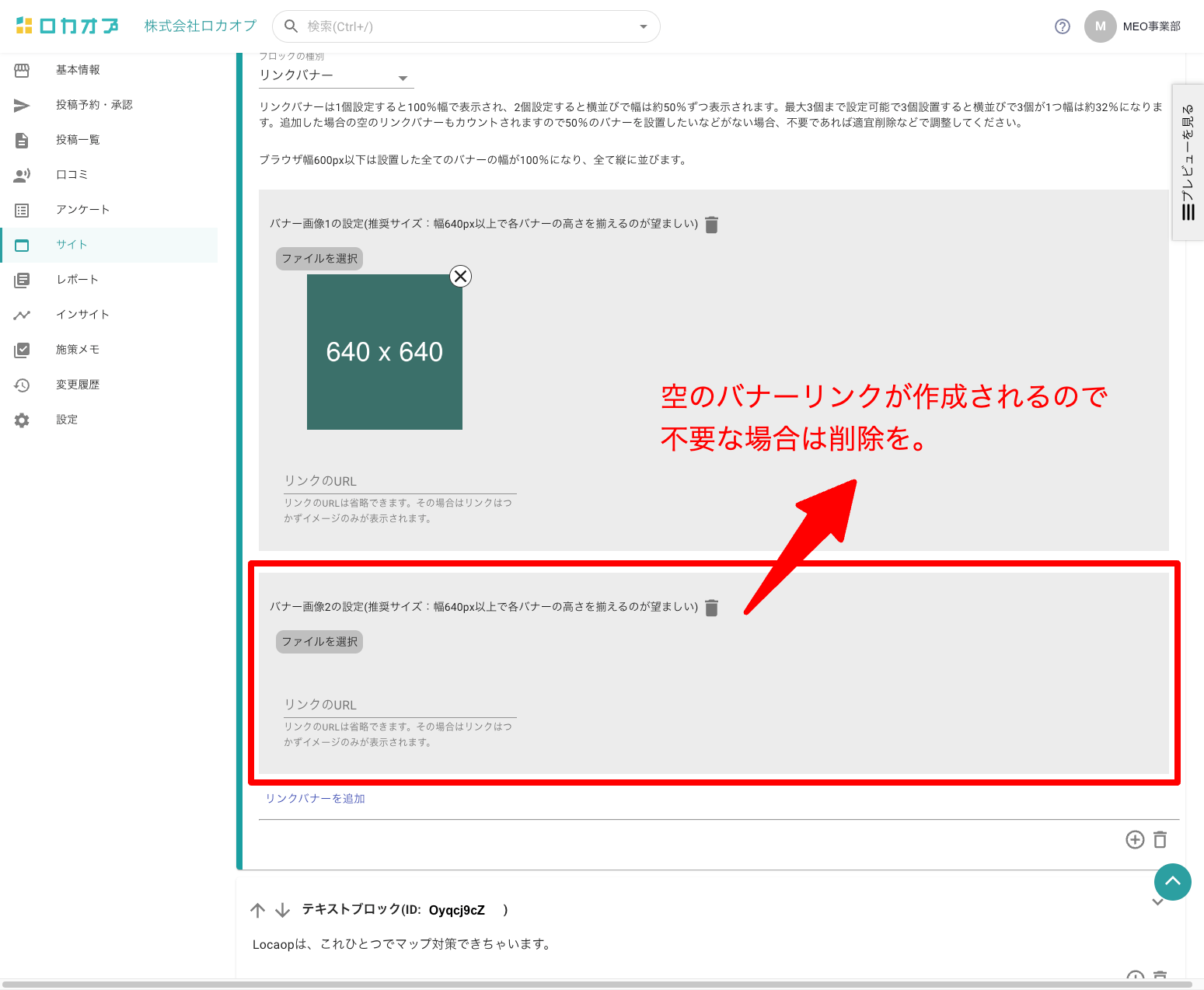Screen dimensions: 1204x990
Task: Focus the リンクのURL field for banner 2
Action: pos(400,705)
